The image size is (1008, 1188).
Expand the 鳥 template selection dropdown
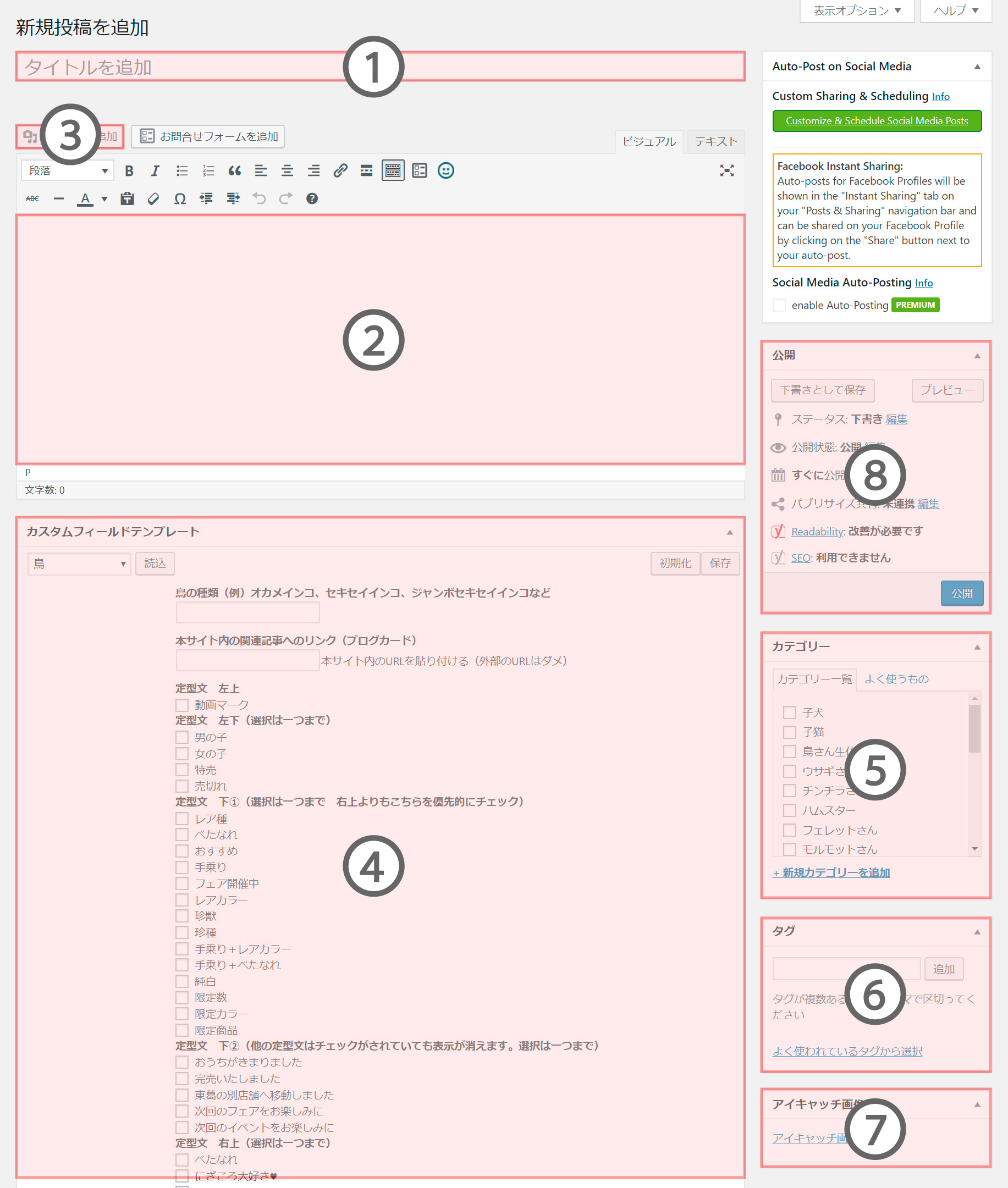79,563
